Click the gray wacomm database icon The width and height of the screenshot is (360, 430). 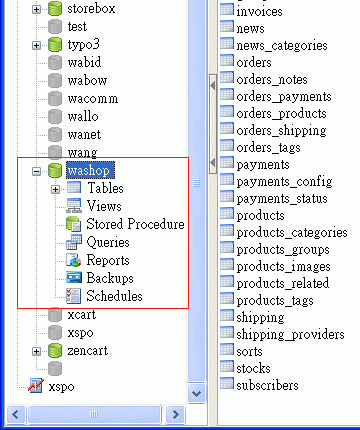click(x=55, y=99)
